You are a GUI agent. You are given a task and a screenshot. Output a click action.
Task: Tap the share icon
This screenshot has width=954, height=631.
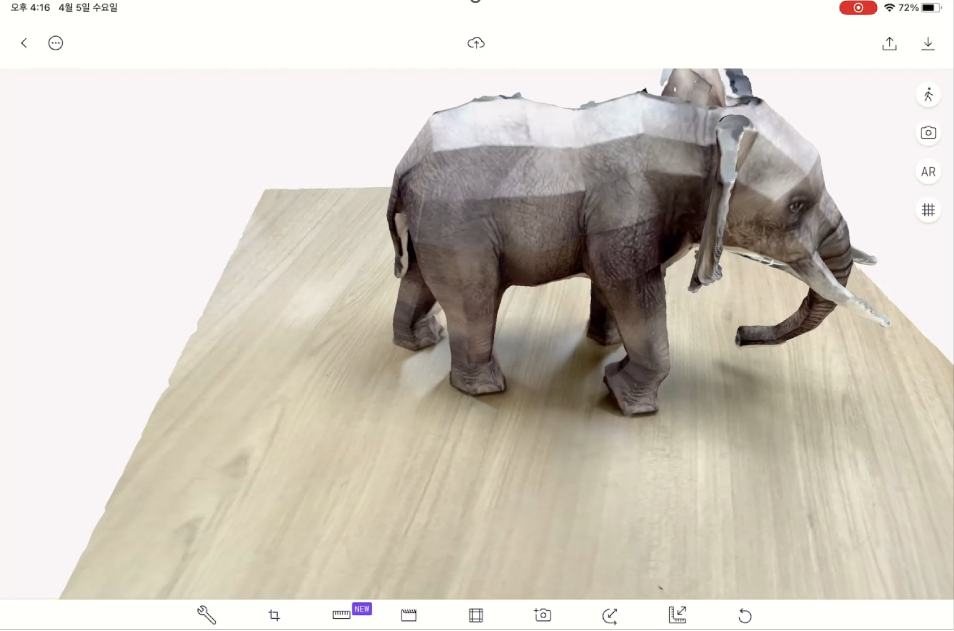[889, 43]
